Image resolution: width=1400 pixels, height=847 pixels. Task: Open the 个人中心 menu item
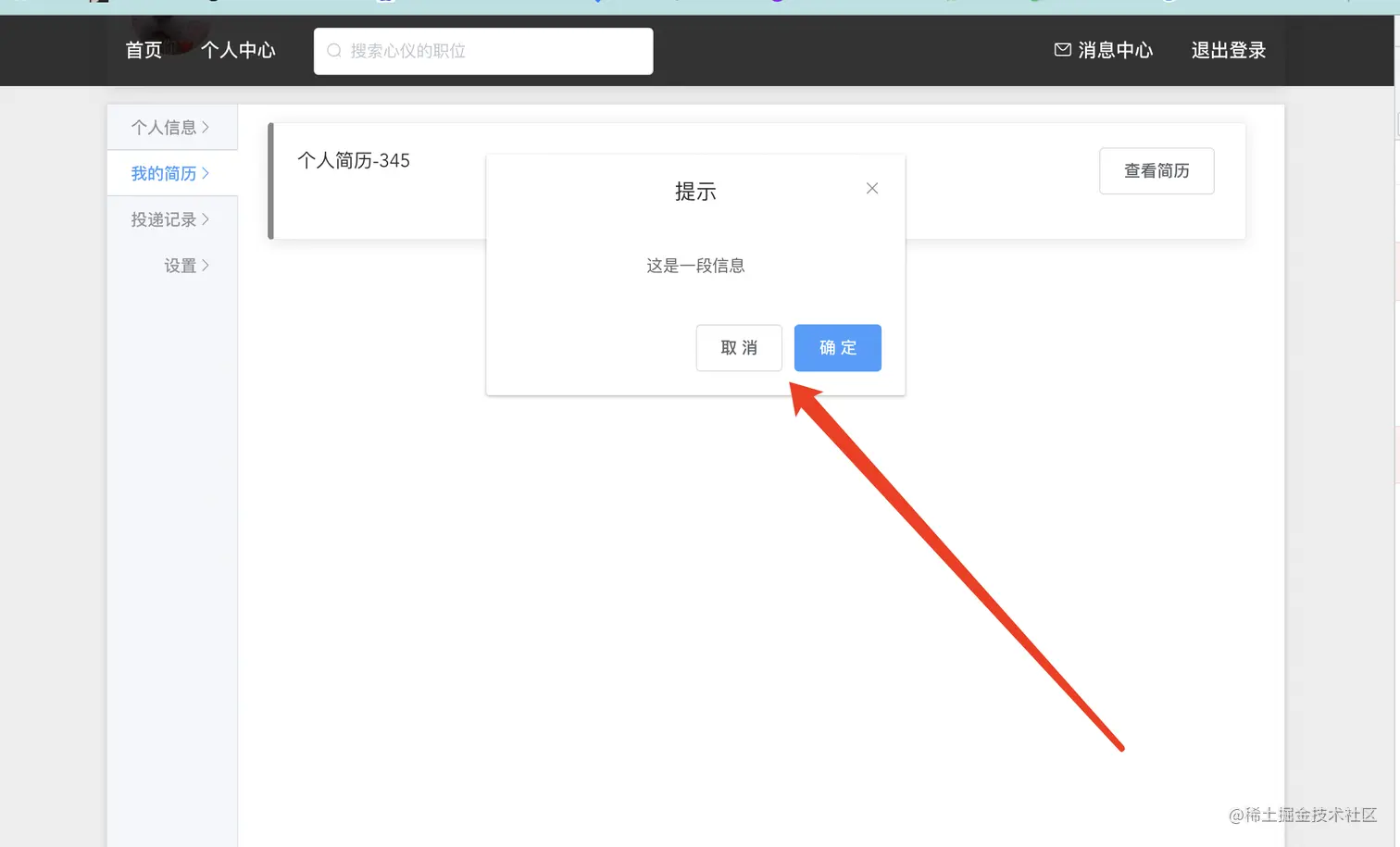point(238,51)
